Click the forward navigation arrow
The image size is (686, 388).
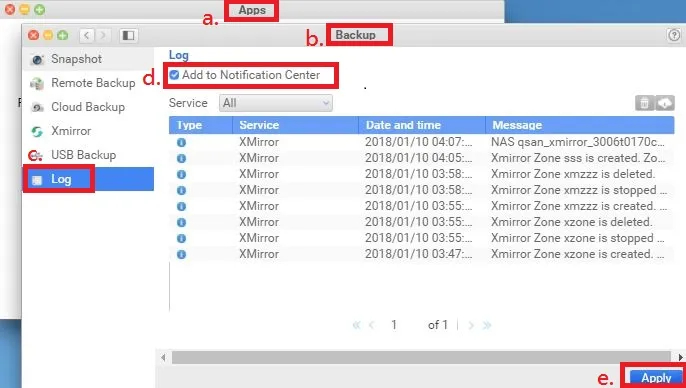pyautogui.click(x=103, y=35)
